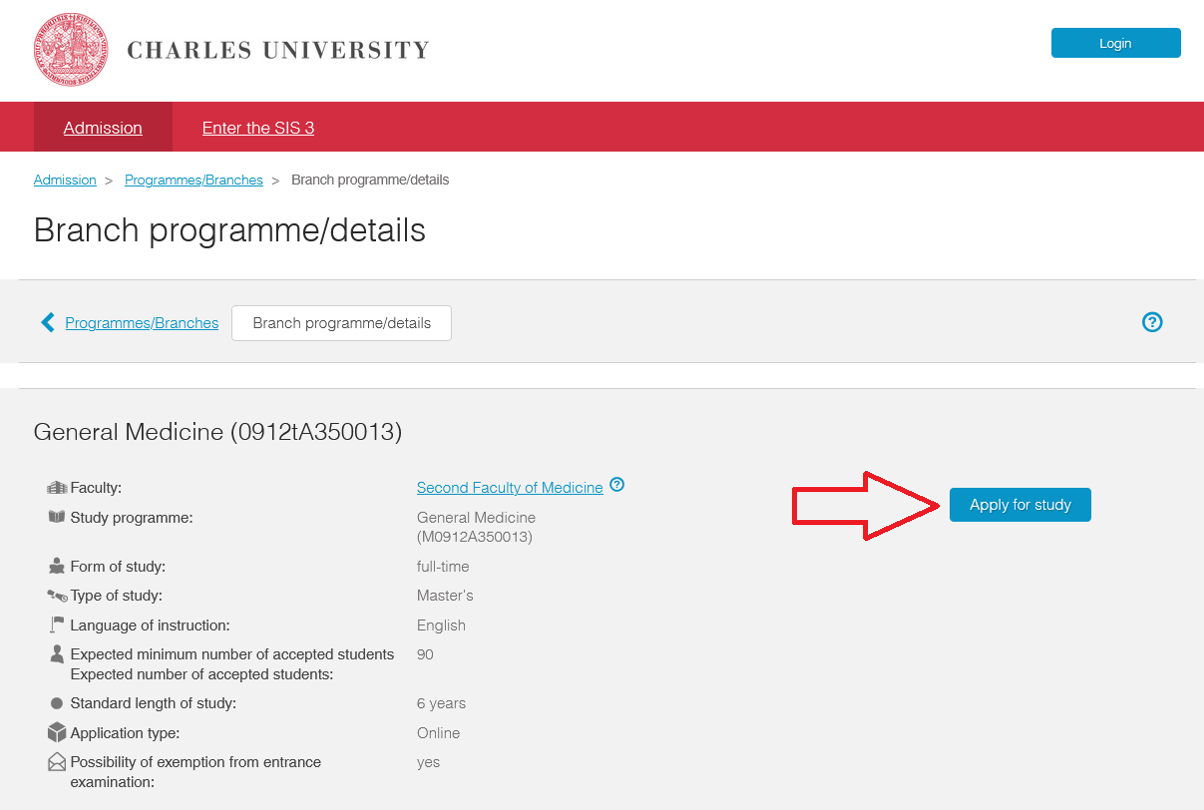Click the Apply for study button
The image size is (1204, 810).
1020,505
